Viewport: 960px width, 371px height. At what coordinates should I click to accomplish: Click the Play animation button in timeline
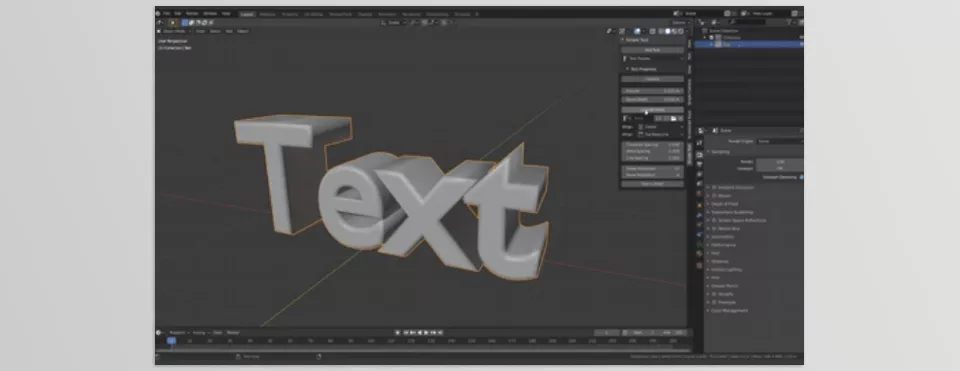click(x=426, y=332)
